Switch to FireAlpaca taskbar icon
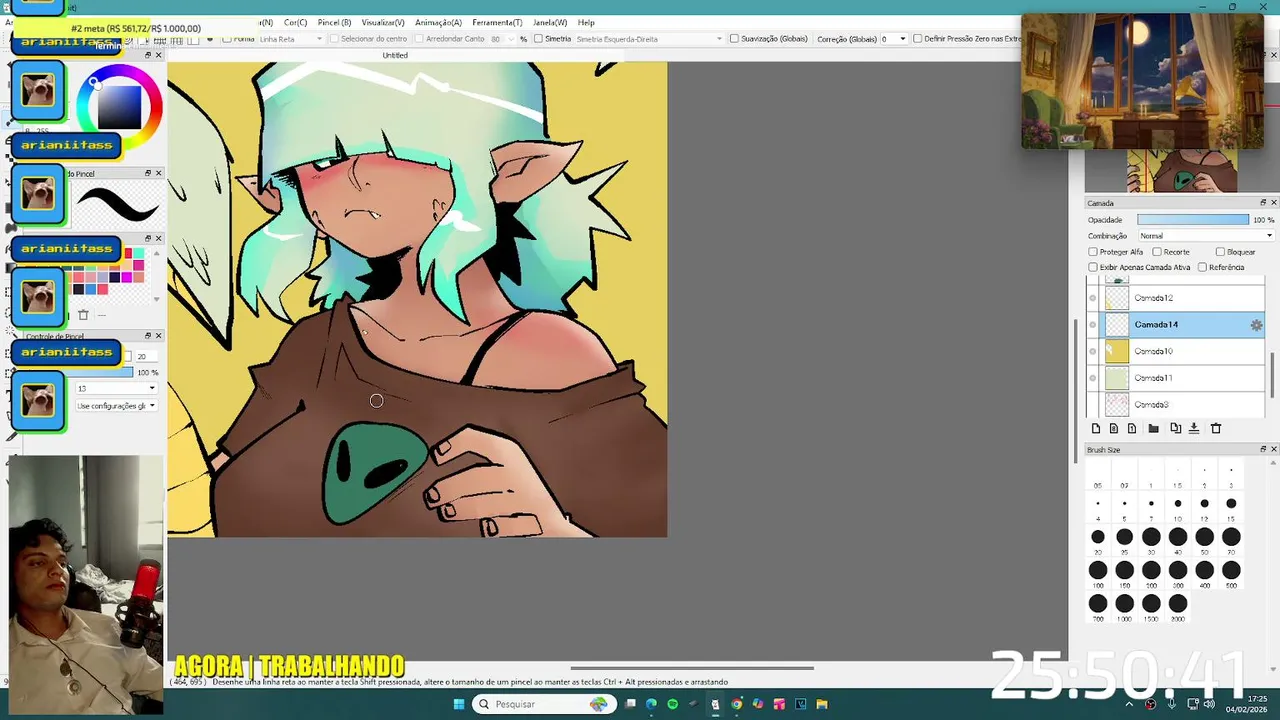1280x720 pixels. click(x=715, y=704)
